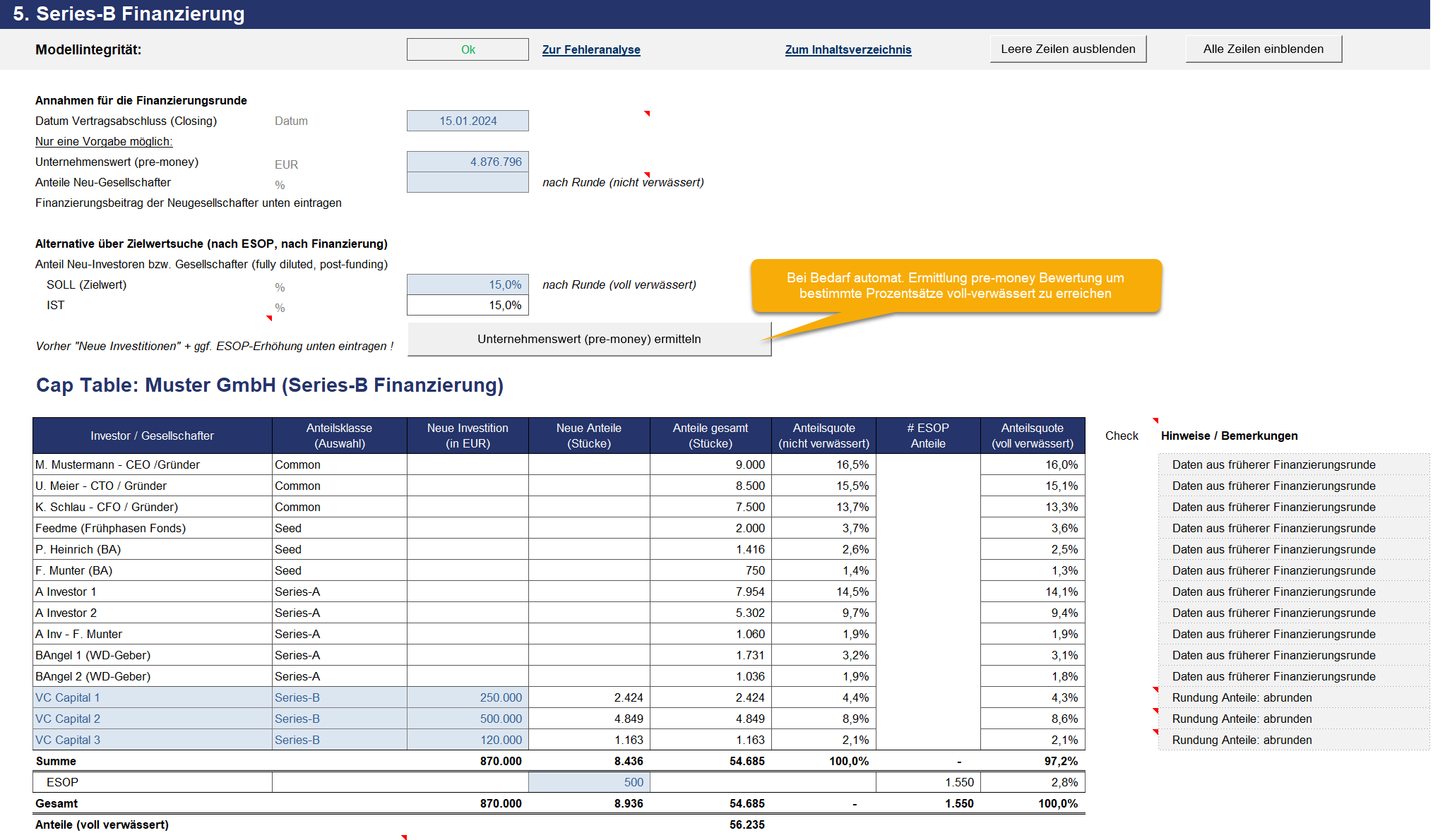Click empty Anteile Neu-Gesellschafter input cell

[x=468, y=182]
